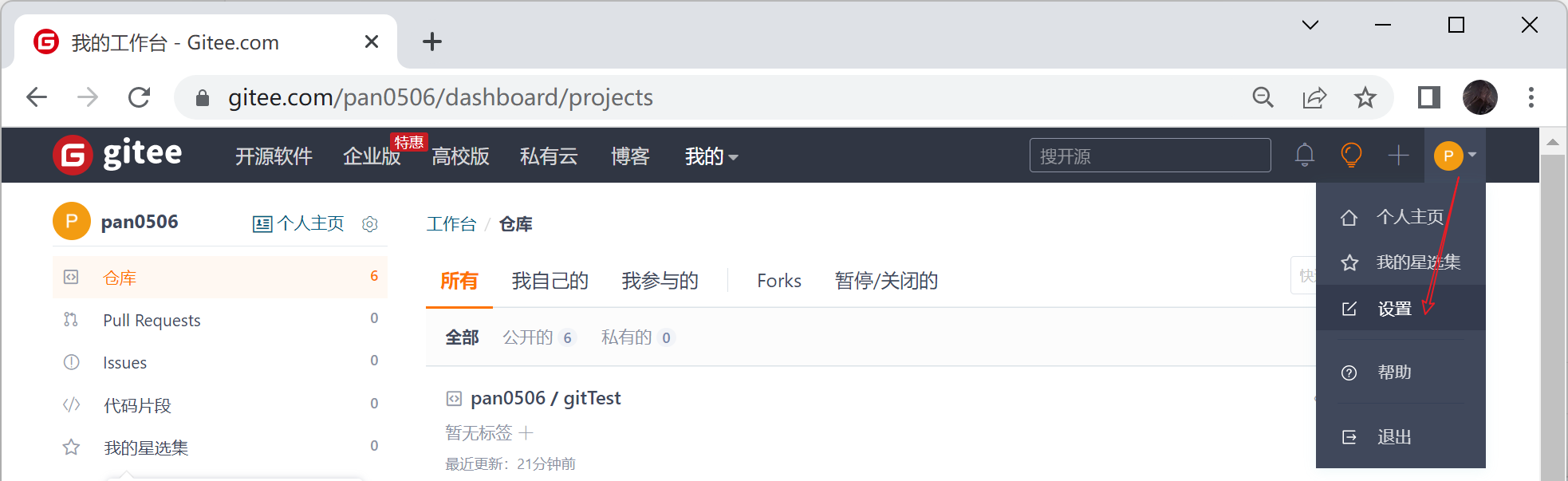Click the plus icon in Gitee navbar

[x=1398, y=155]
